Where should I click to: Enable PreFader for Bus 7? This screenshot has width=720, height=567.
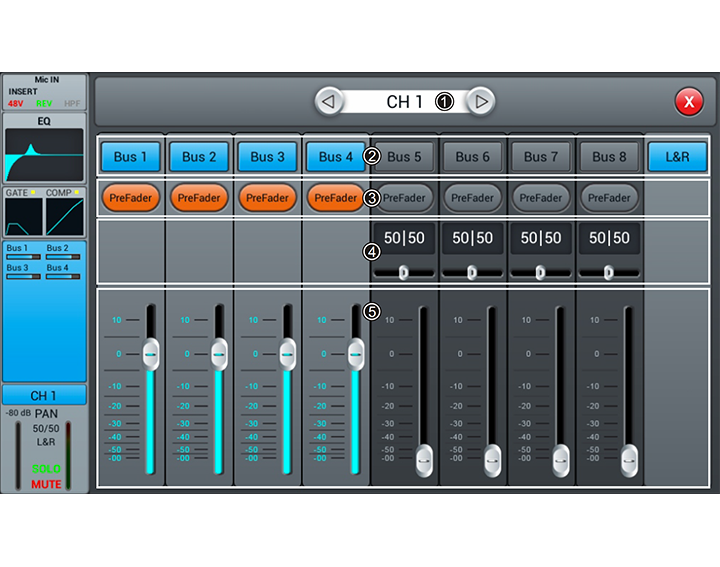click(541, 198)
